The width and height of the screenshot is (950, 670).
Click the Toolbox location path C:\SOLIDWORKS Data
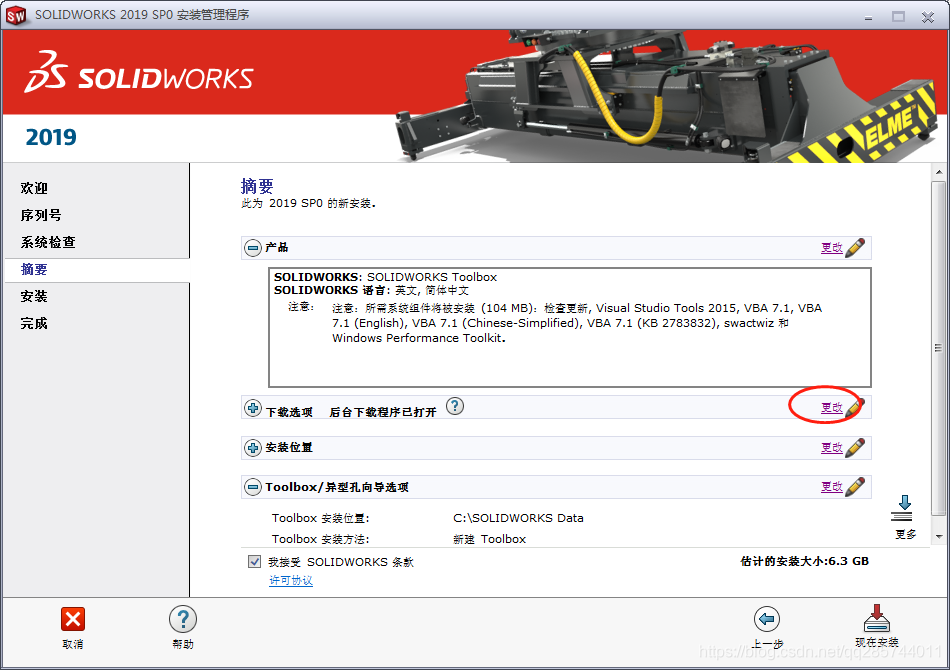coord(518,518)
